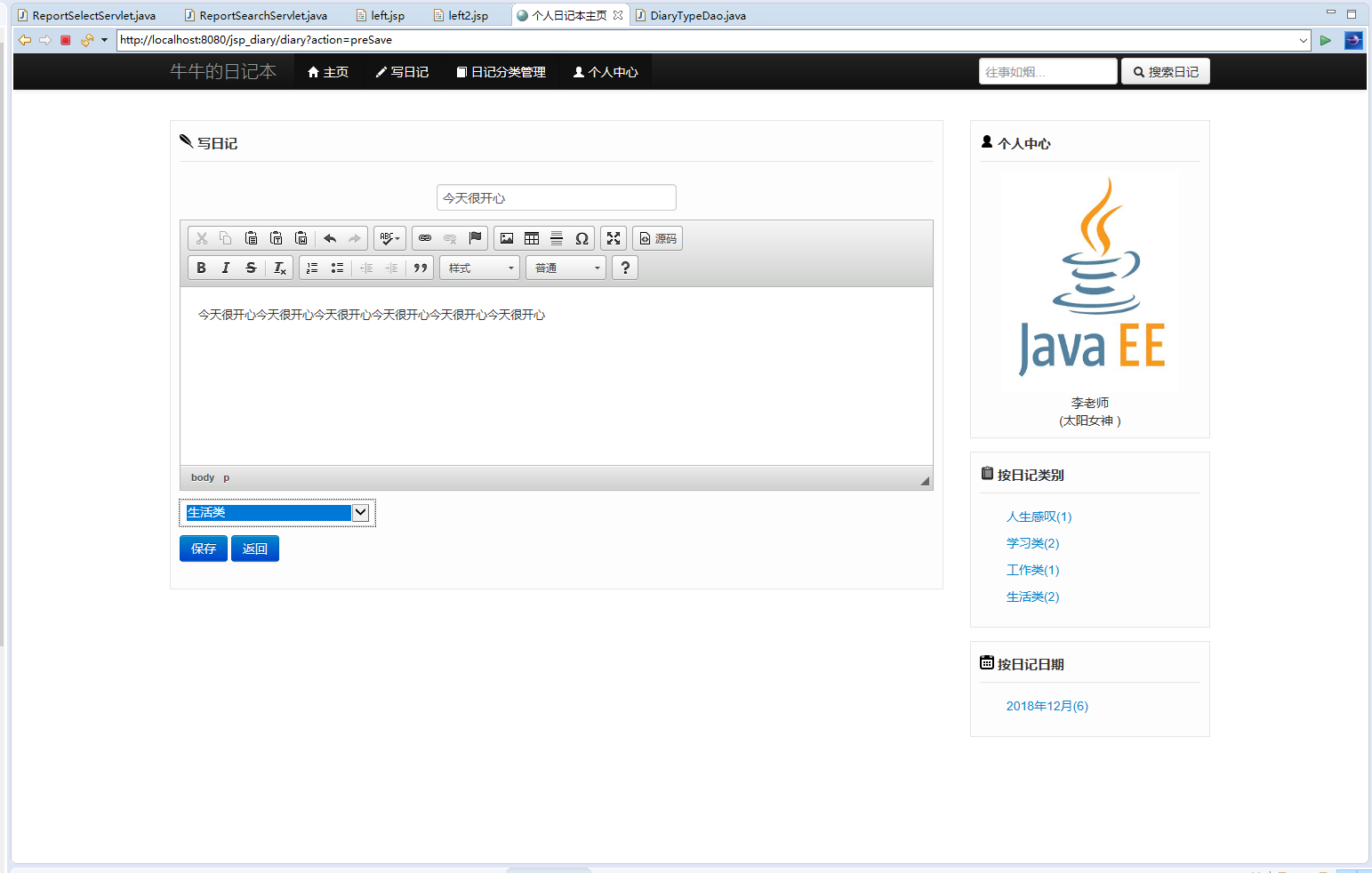Viewport: 1372px width, 873px height.
Task: Go to 主页 in the navigation bar
Action: coord(328,72)
